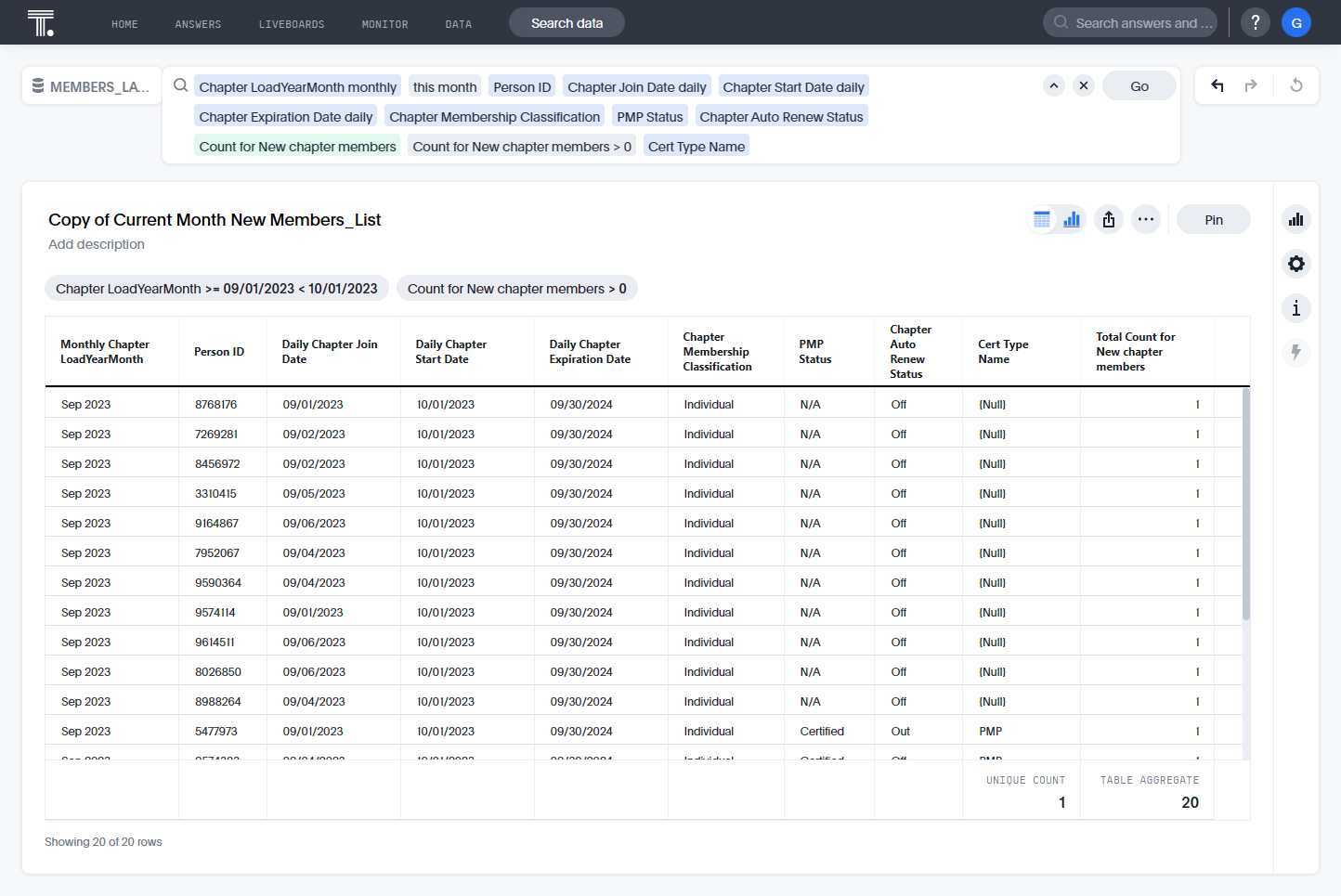The image size is (1341, 896).
Task: Open the Answers tab
Action: (198, 24)
